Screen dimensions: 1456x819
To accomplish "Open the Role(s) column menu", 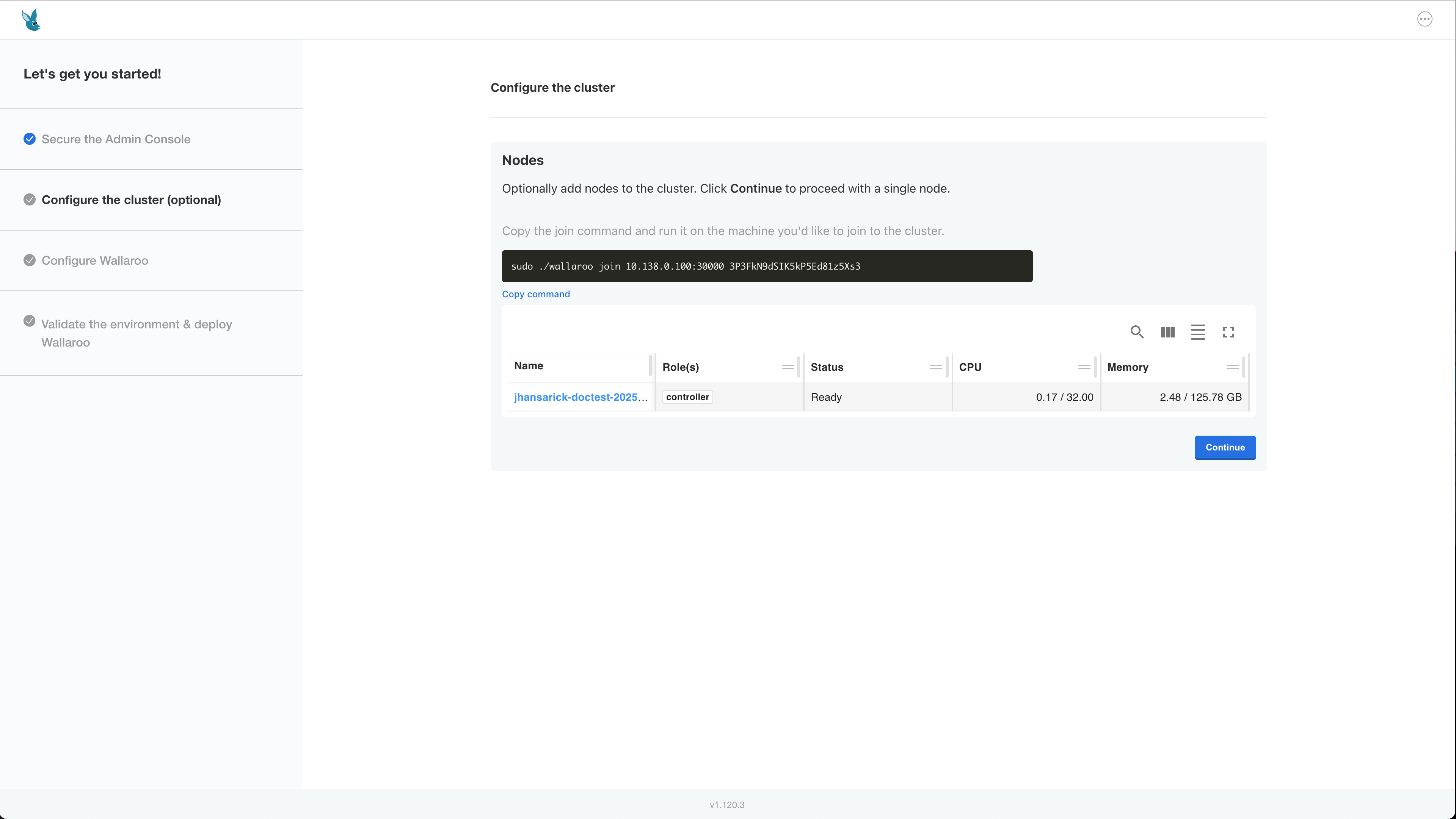I will [x=788, y=367].
